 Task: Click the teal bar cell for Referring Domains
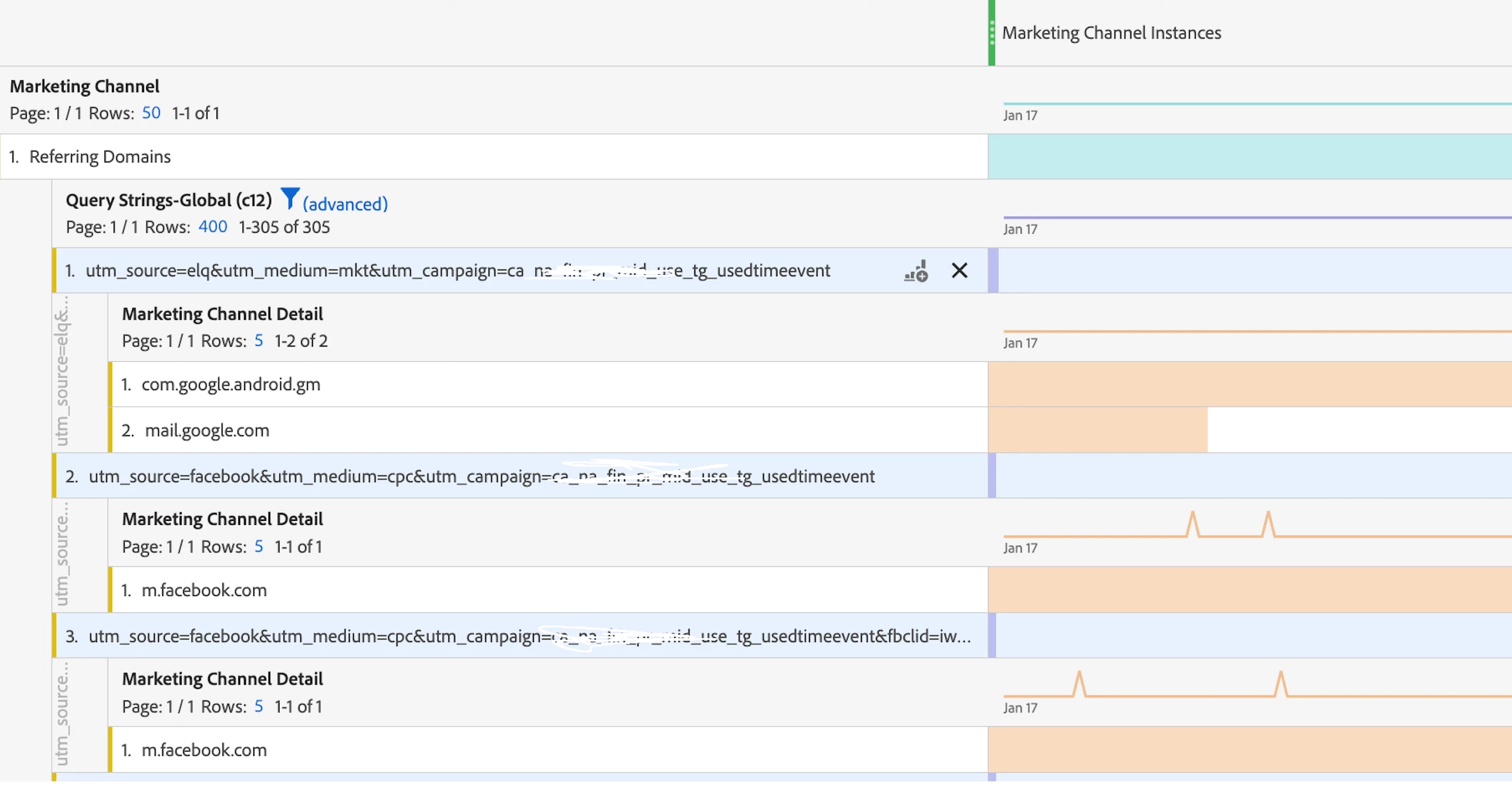(x=1249, y=157)
